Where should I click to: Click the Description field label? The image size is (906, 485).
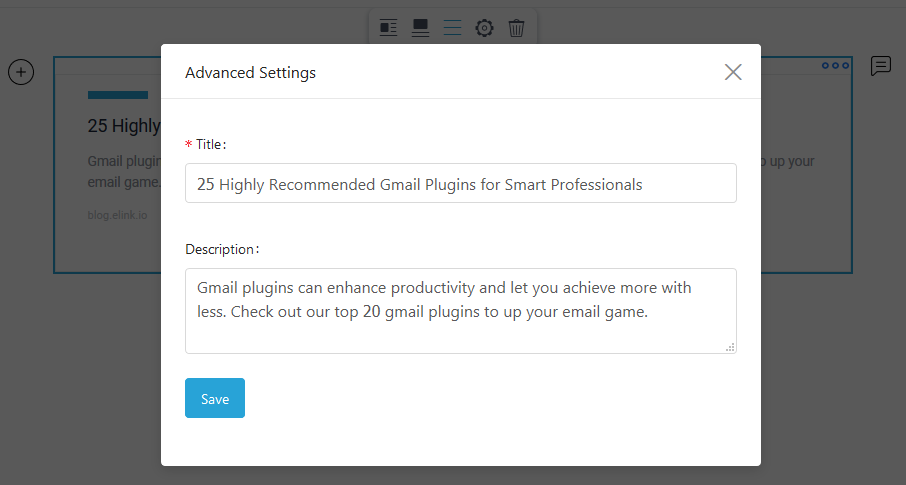pos(222,249)
